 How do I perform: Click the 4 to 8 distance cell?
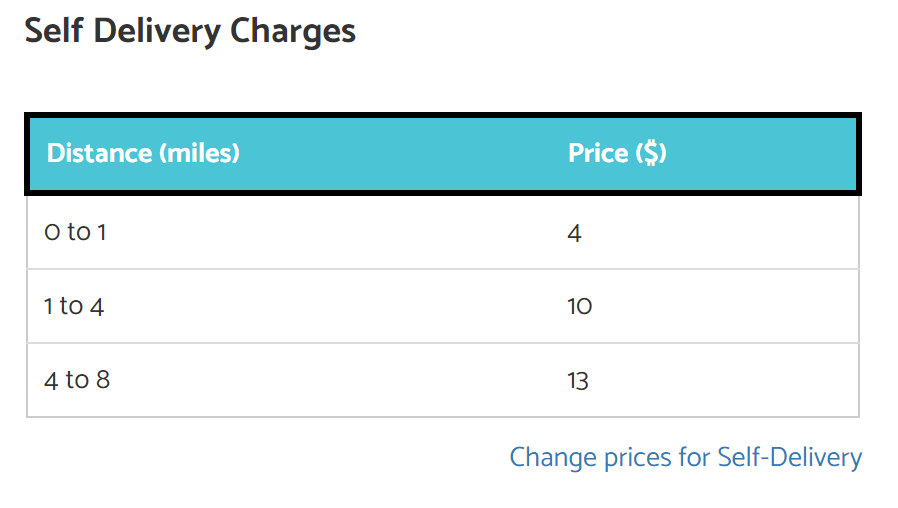[x=77, y=380]
